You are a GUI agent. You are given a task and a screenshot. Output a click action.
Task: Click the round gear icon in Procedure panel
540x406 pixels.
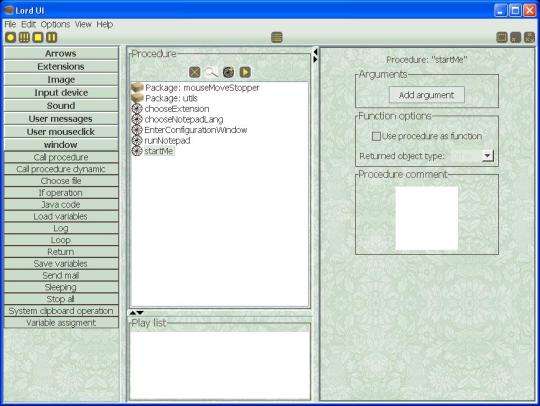click(x=228, y=72)
